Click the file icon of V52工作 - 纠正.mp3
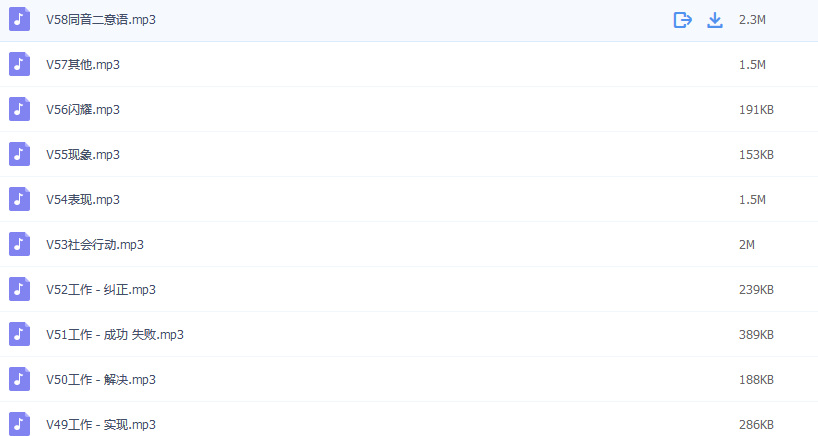Viewport: 818px width, 436px height. [x=20, y=290]
